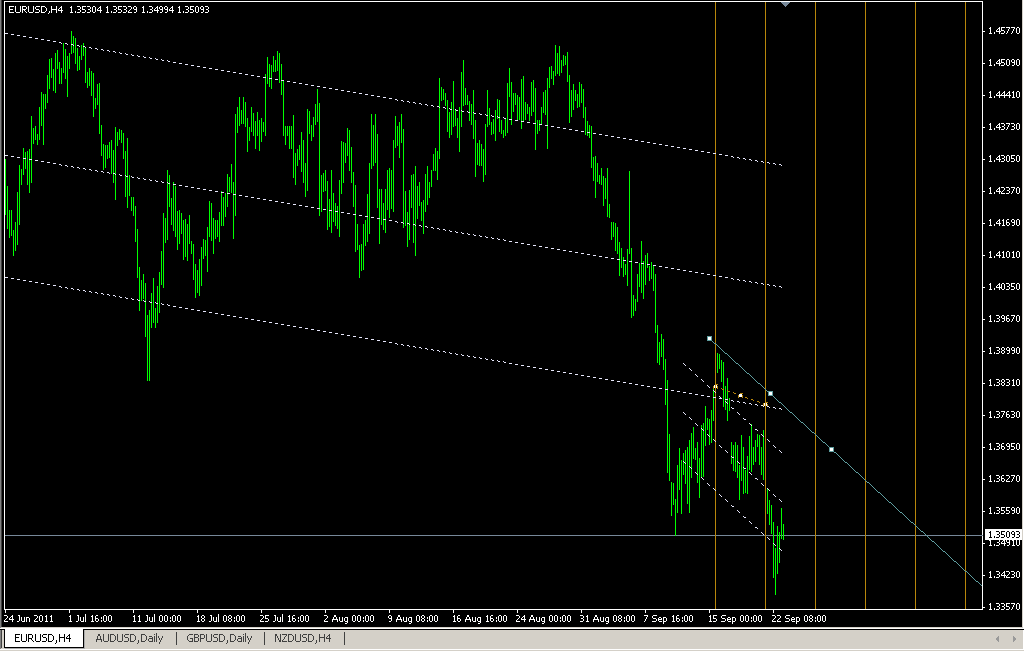Click the 1.34230 price axis label
Viewport: 1024px width, 651px height.
coord(1004,575)
